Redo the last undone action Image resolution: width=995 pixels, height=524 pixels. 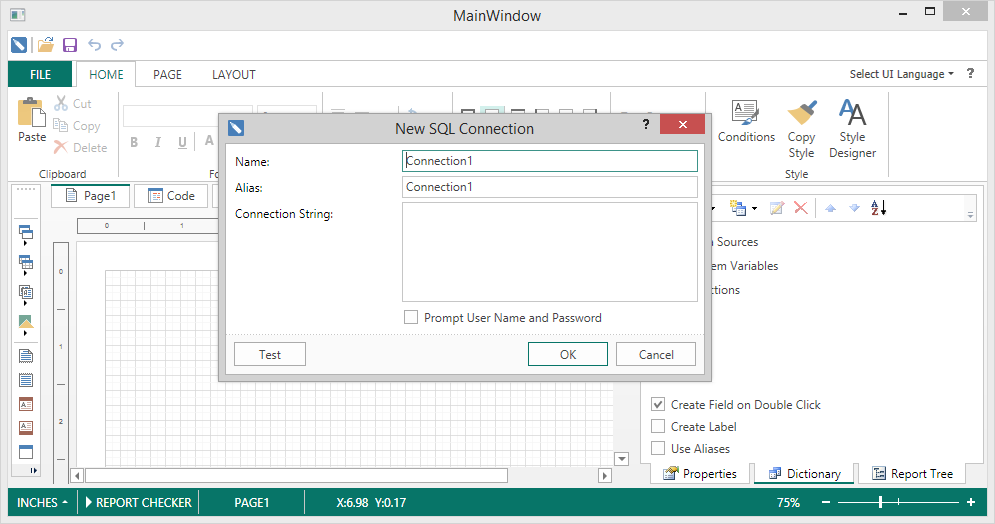tap(117, 45)
